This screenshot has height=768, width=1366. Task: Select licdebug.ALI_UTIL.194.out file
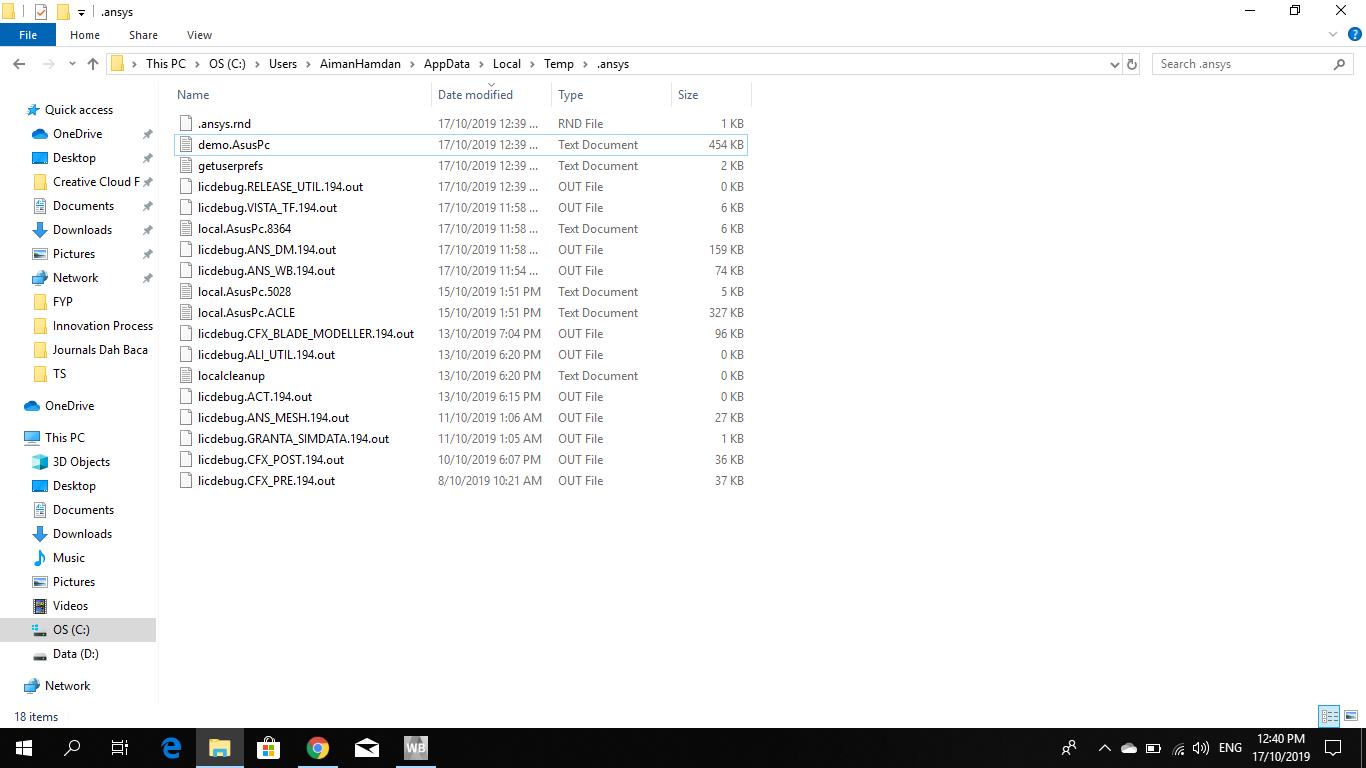click(266, 355)
